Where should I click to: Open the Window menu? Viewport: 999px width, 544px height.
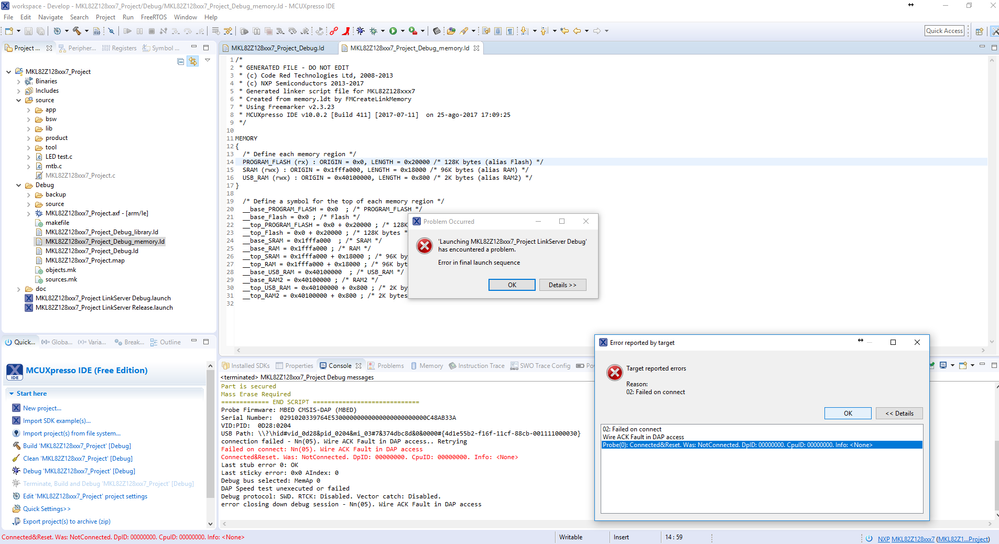[x=185, y=17]
